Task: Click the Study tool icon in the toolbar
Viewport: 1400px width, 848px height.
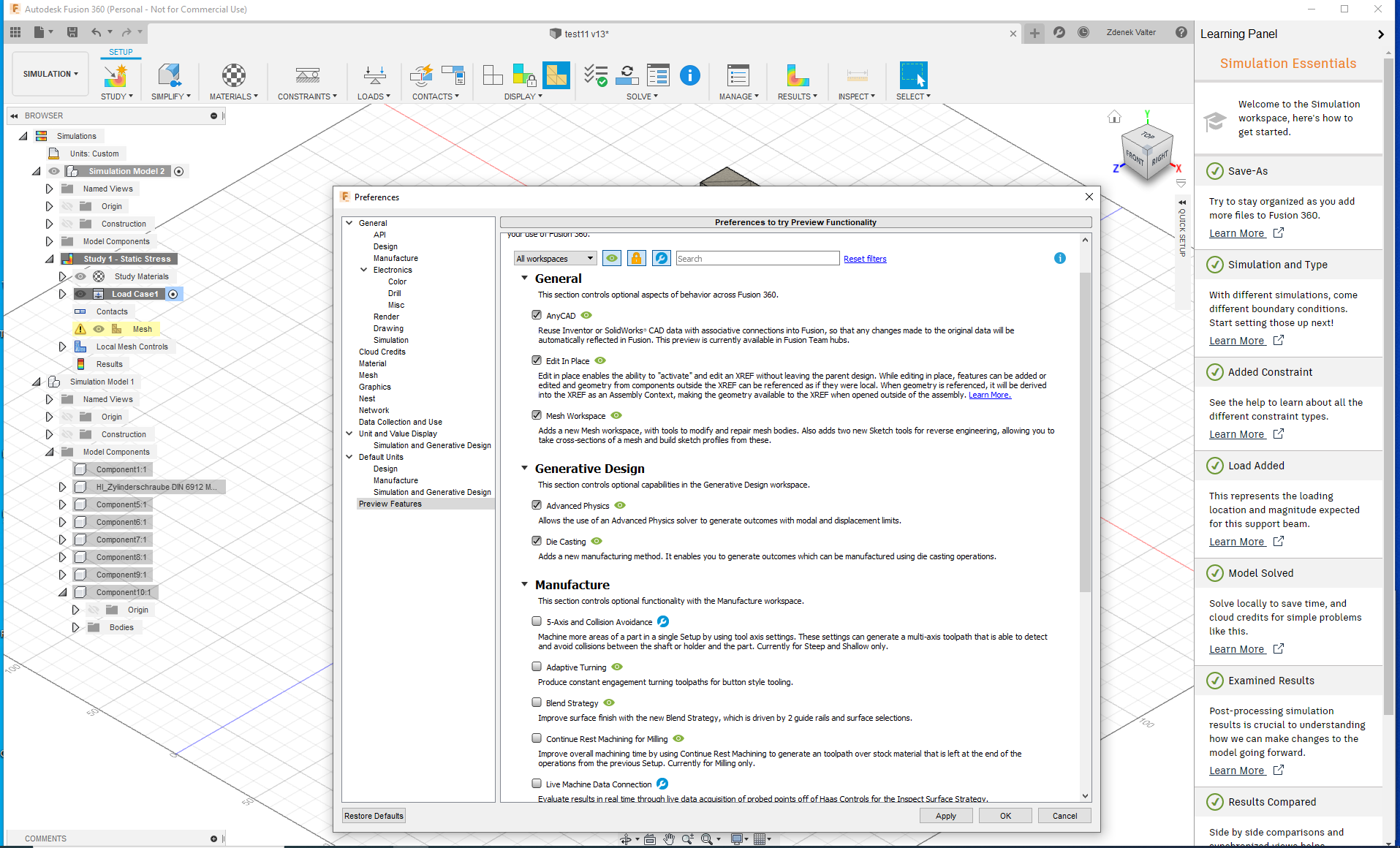Action: pyautogui.click(x=116, y=76)
